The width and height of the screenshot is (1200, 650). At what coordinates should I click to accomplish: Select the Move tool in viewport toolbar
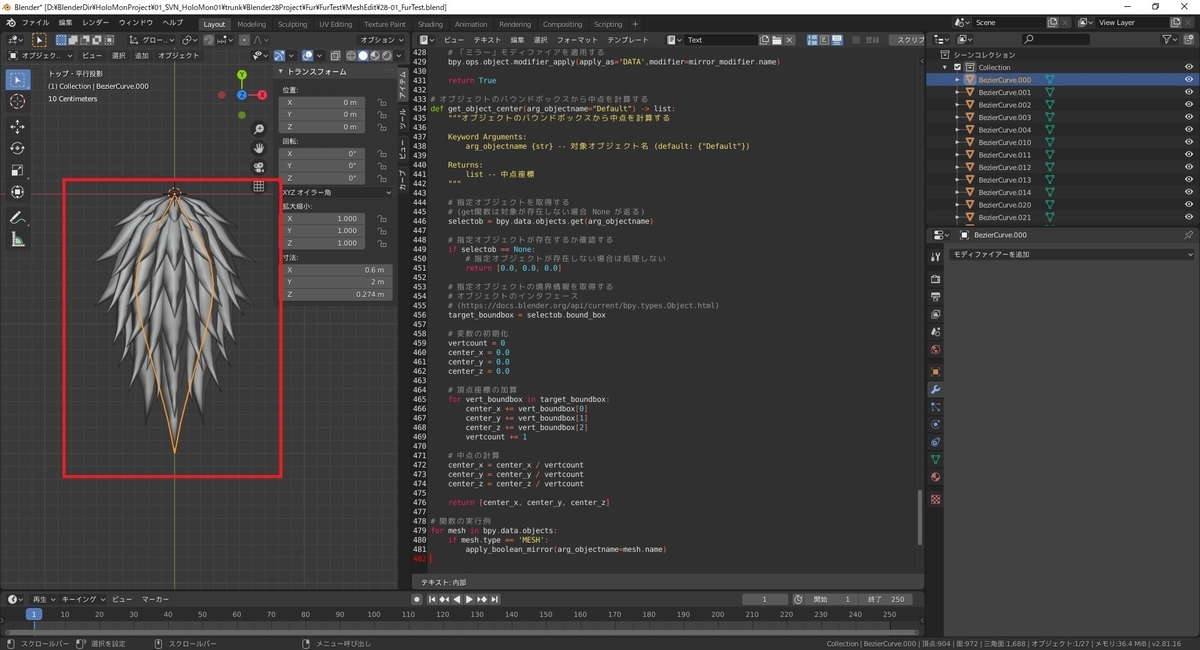pyautogui.click(x=18, y=126)
